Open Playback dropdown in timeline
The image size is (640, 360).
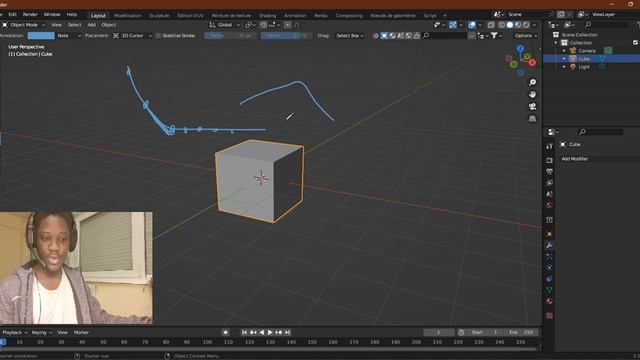(15, 333)
